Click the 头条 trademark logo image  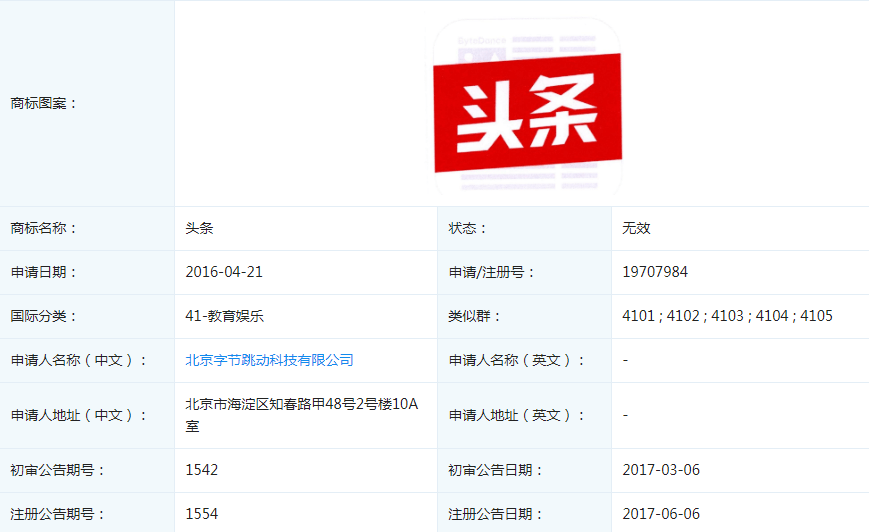click(527, 106)
